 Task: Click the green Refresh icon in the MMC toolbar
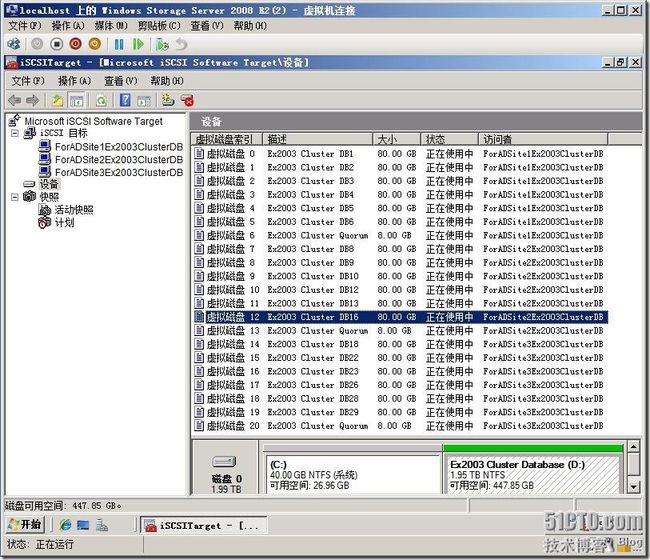pyautogui.click(x=101, y=100)
